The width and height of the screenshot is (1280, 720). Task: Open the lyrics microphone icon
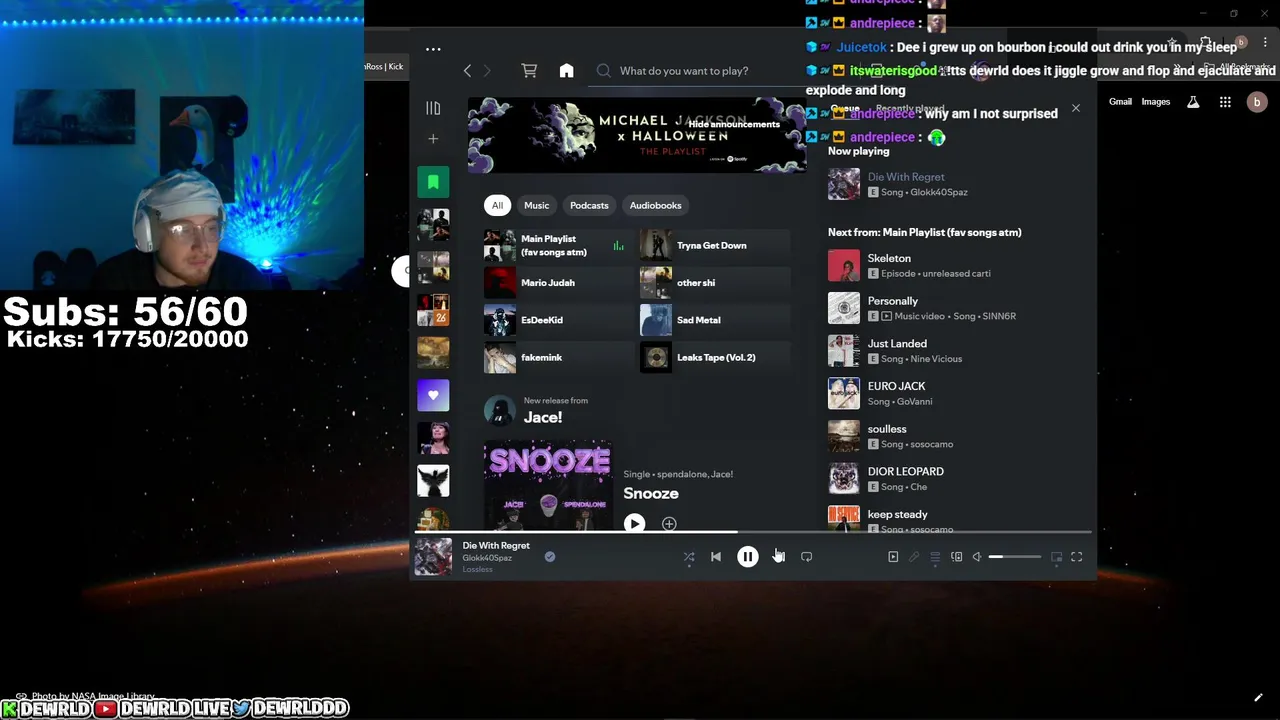pos(914,557)
